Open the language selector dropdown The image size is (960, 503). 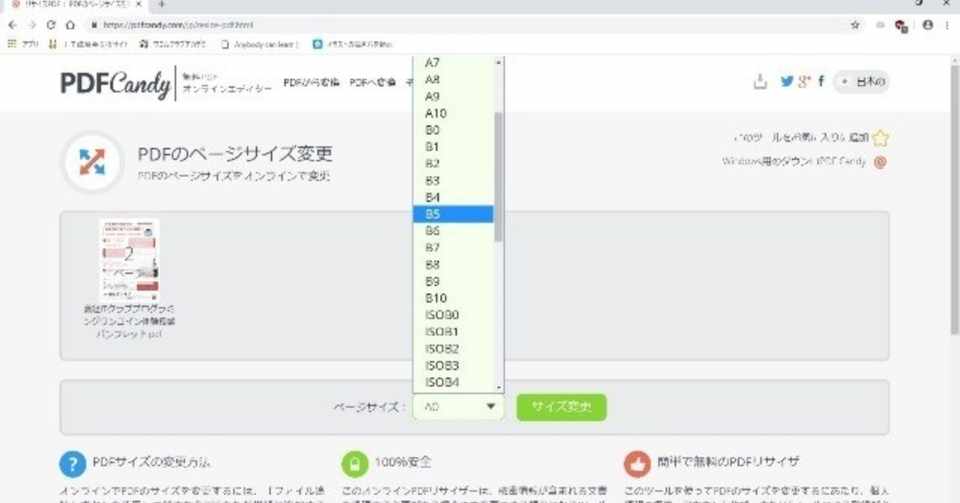[x=862, y=81]
